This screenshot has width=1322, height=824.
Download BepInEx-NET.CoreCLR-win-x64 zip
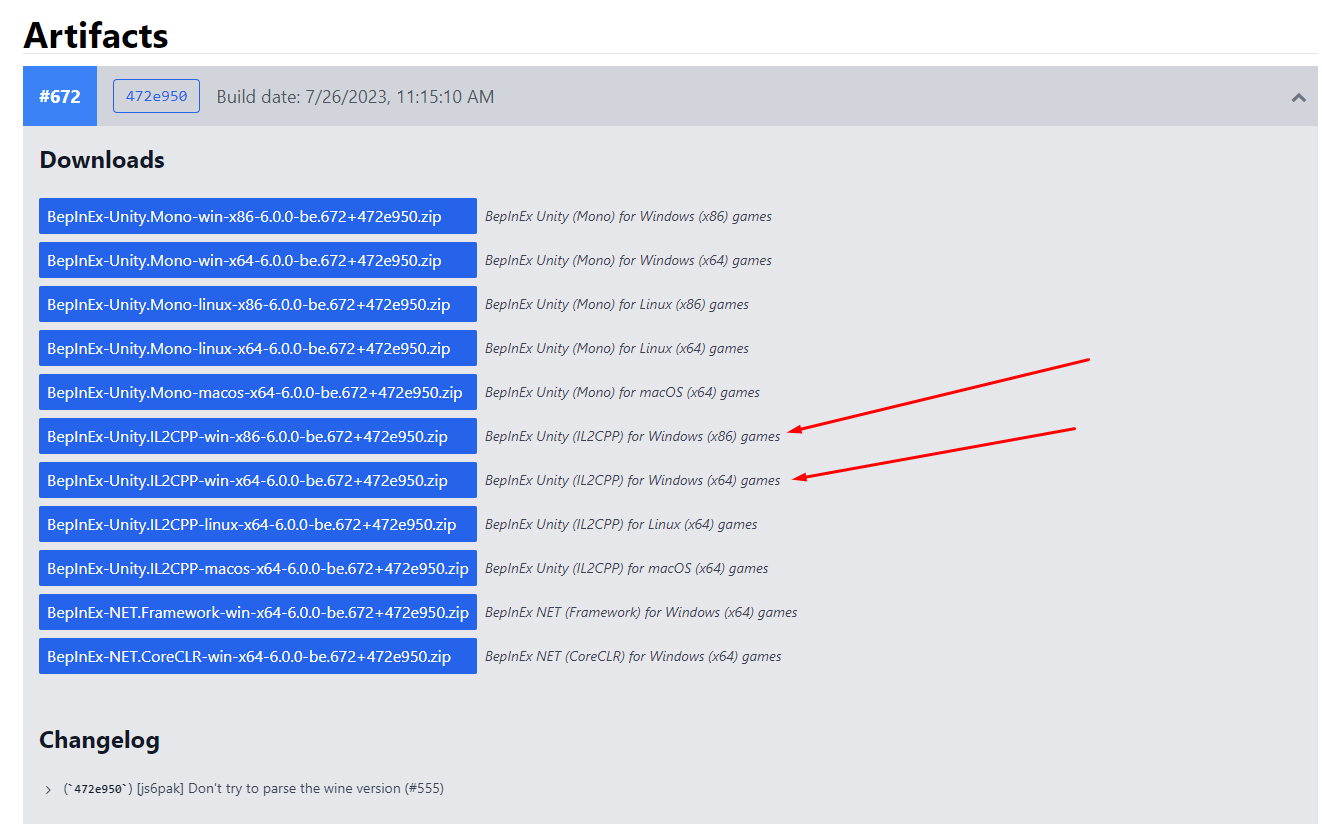(258, 656)
